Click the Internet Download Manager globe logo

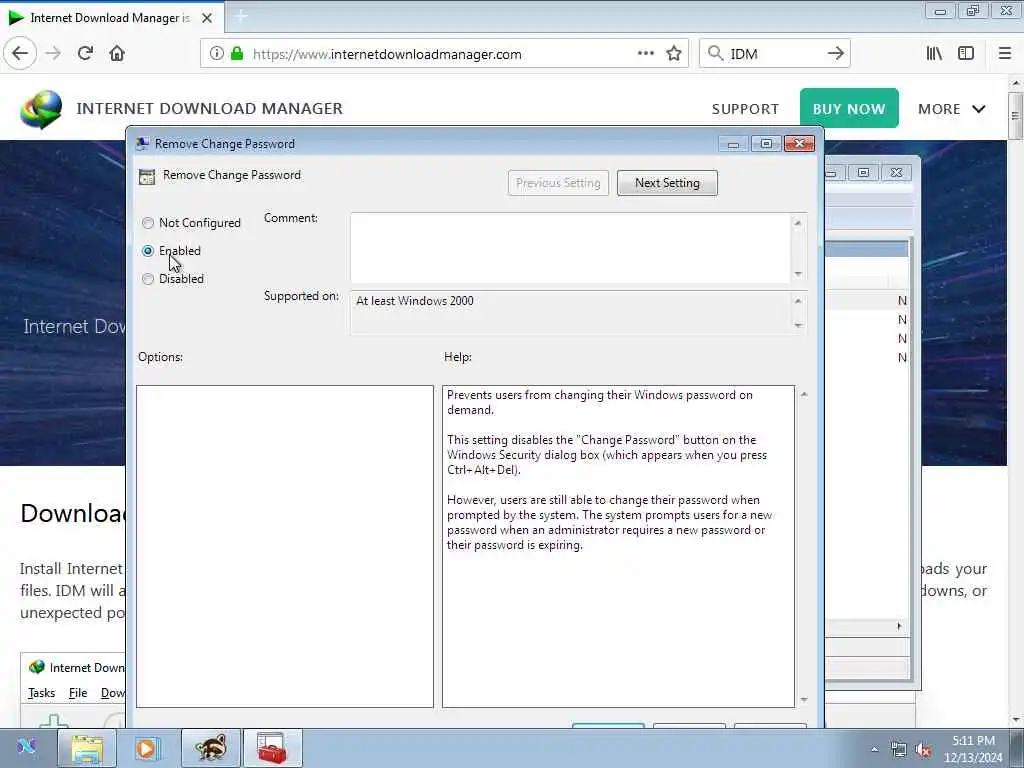41,109
